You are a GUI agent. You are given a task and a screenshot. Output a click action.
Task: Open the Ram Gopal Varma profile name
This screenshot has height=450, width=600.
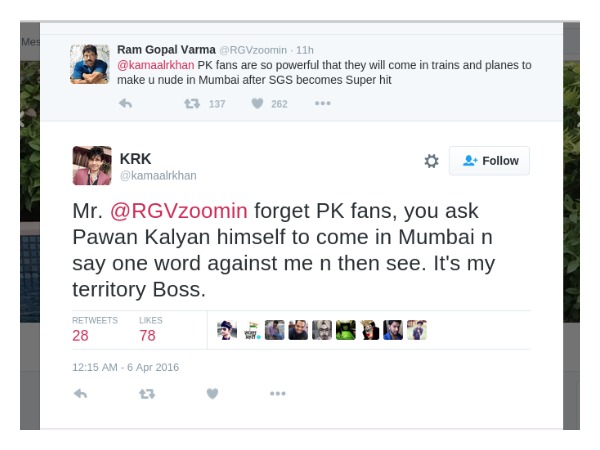tap(165, 49)
